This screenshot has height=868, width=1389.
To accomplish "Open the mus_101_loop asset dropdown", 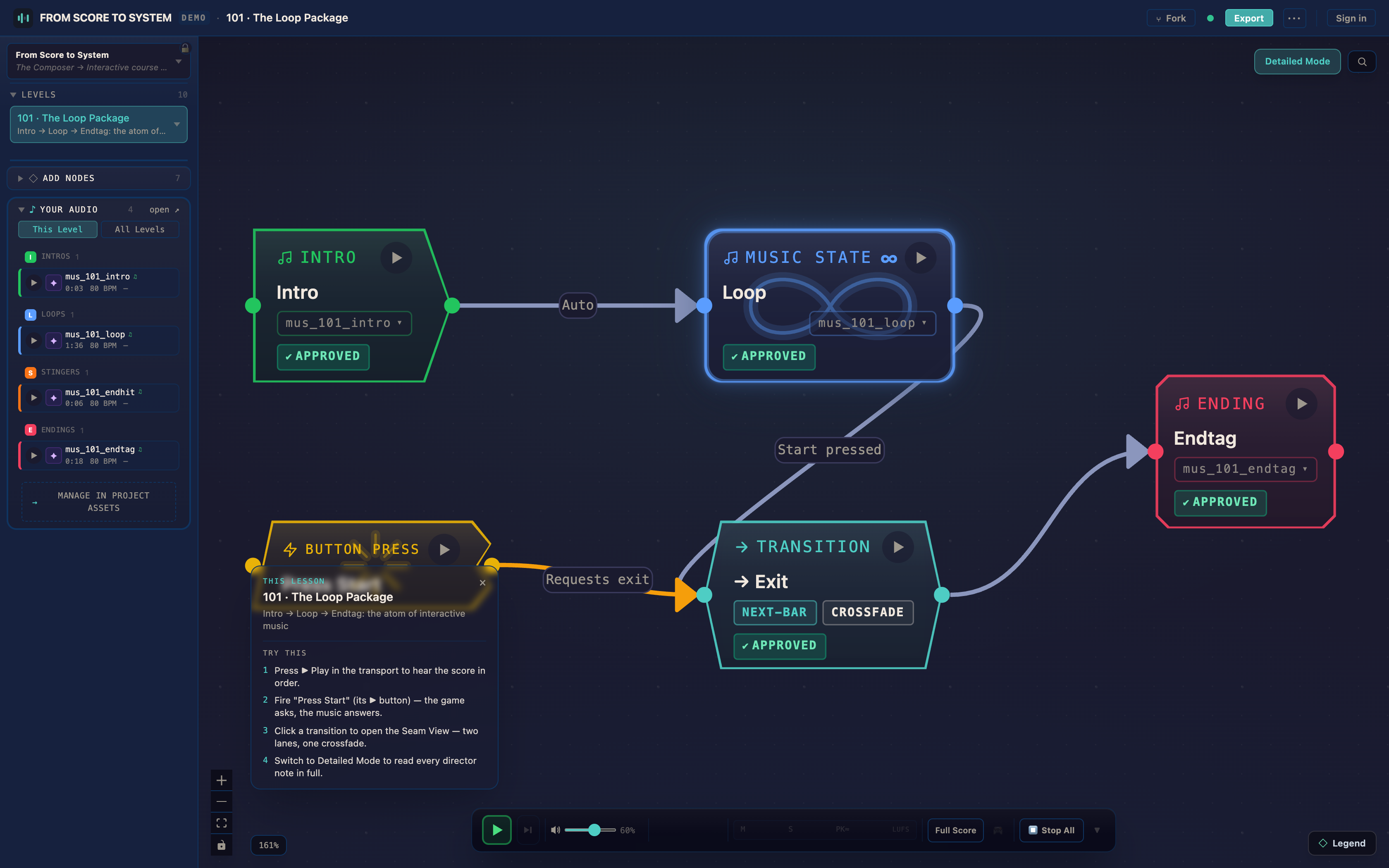I will point(872,323).
